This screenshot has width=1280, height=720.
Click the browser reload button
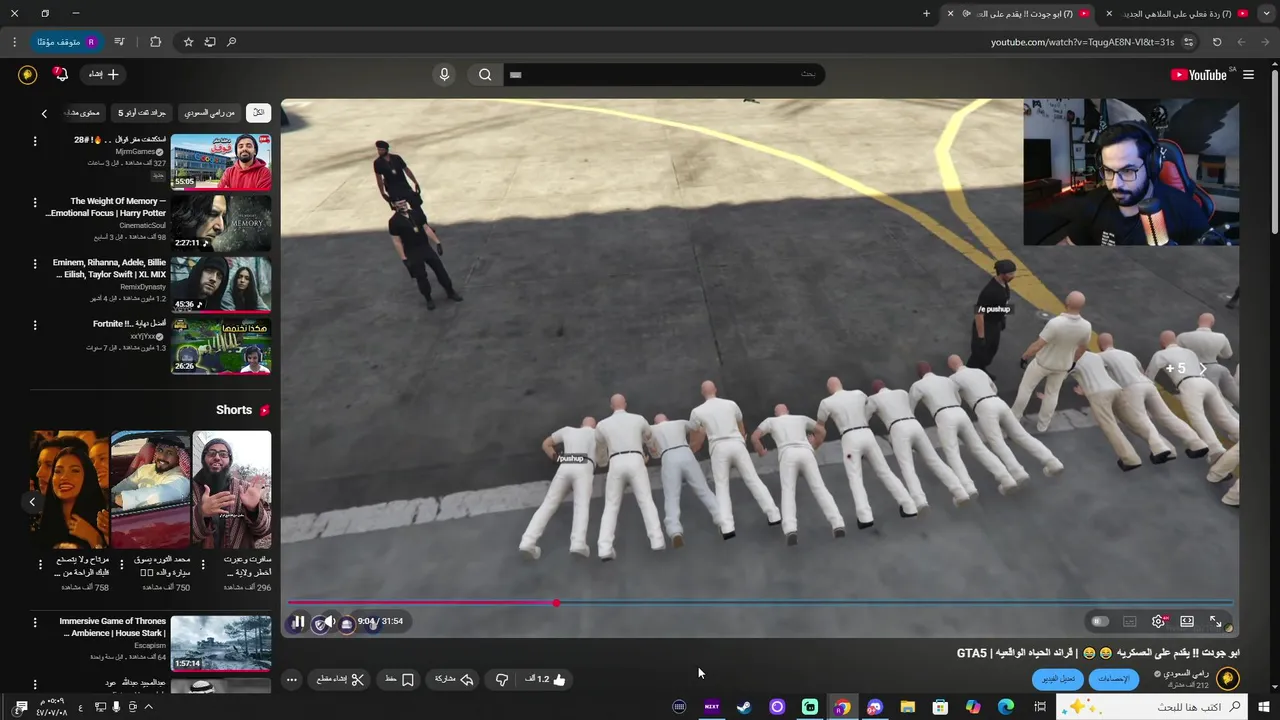pyautogui.click(x=1217, y=42)
